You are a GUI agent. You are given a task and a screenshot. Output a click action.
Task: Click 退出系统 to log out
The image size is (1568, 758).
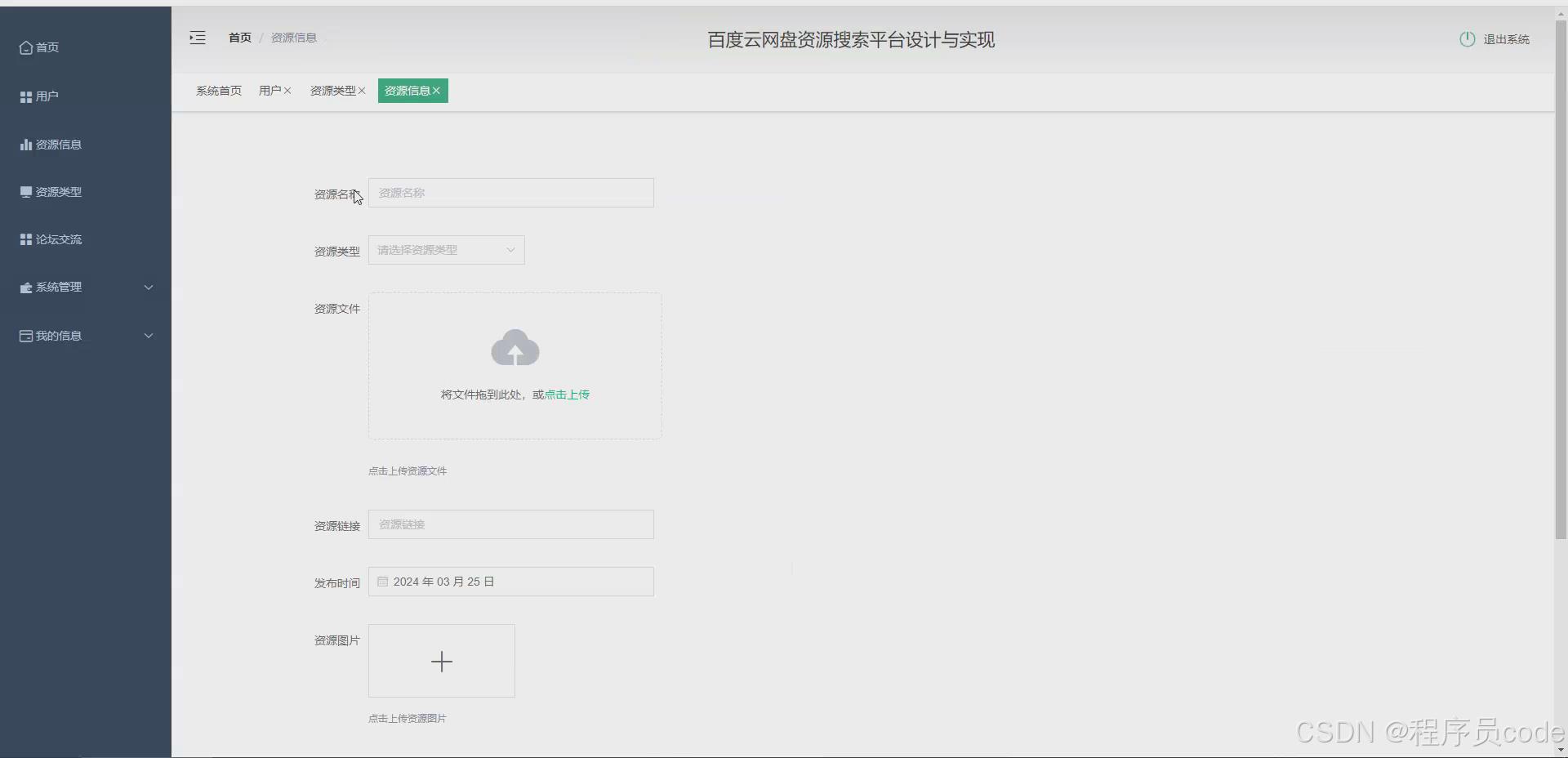[1507, 39]
